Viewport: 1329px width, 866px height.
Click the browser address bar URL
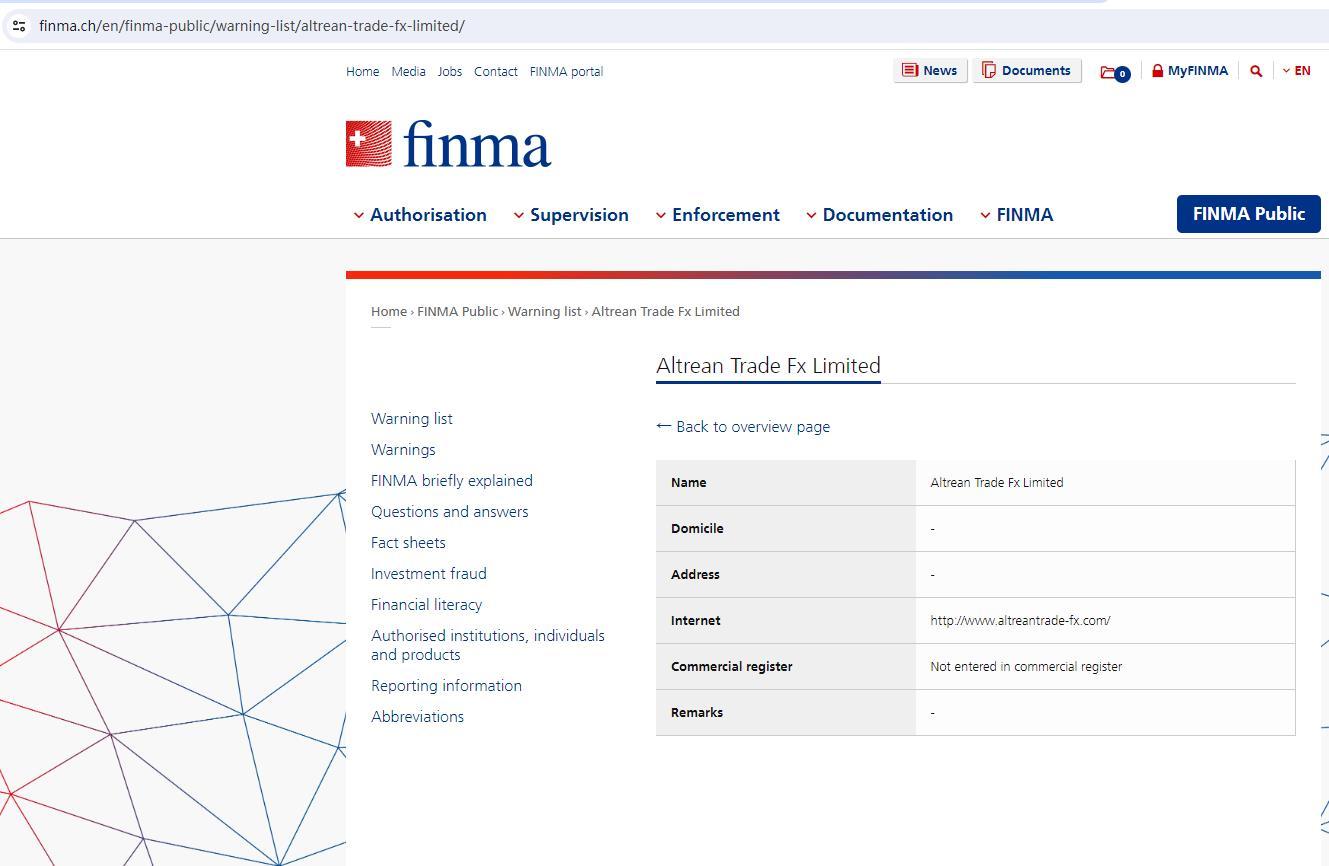[x=252, y=26]
